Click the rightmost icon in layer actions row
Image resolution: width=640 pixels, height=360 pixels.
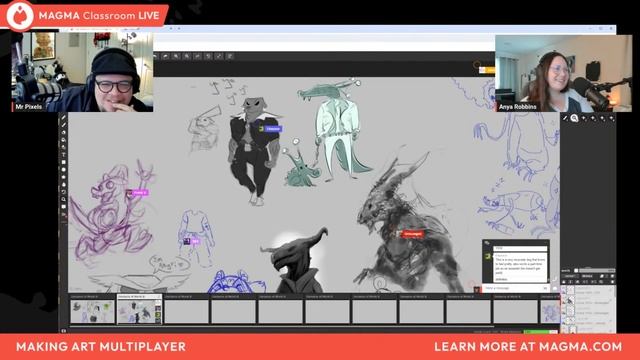pos(612,282)
